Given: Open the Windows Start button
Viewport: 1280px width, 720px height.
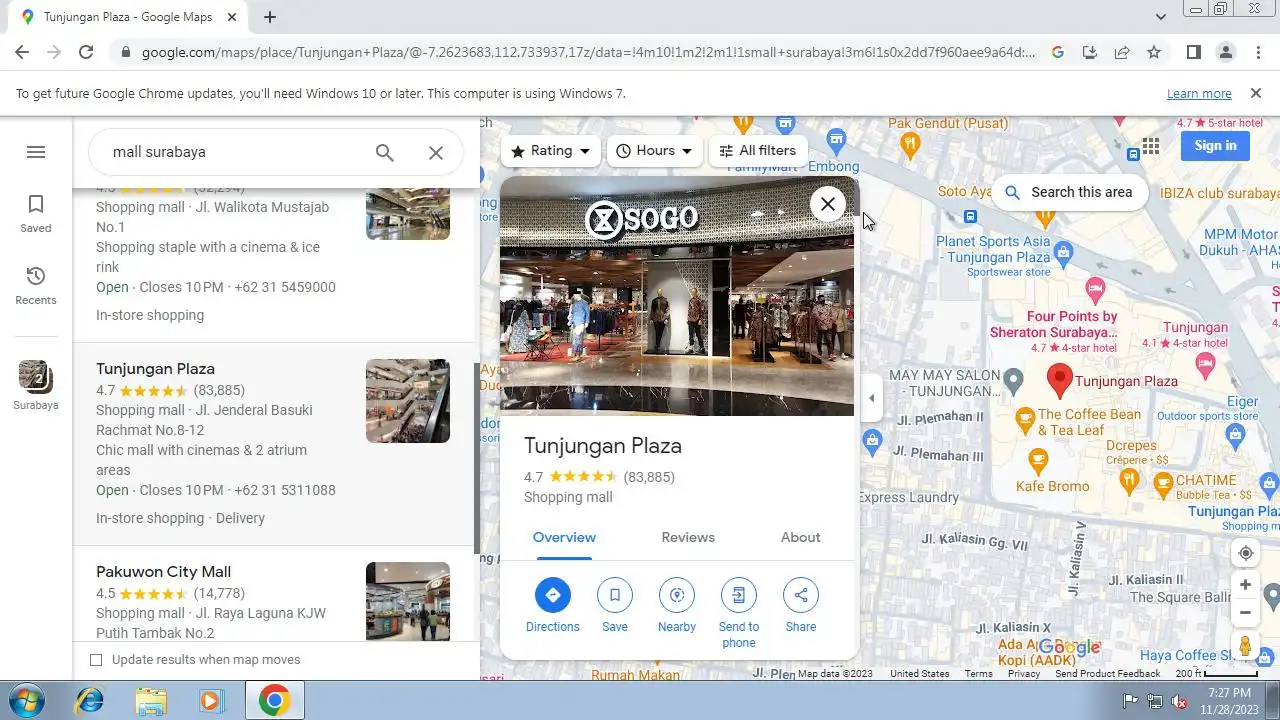Looking at the screenshot, I should pyautogui.click(x=24, y=700).
